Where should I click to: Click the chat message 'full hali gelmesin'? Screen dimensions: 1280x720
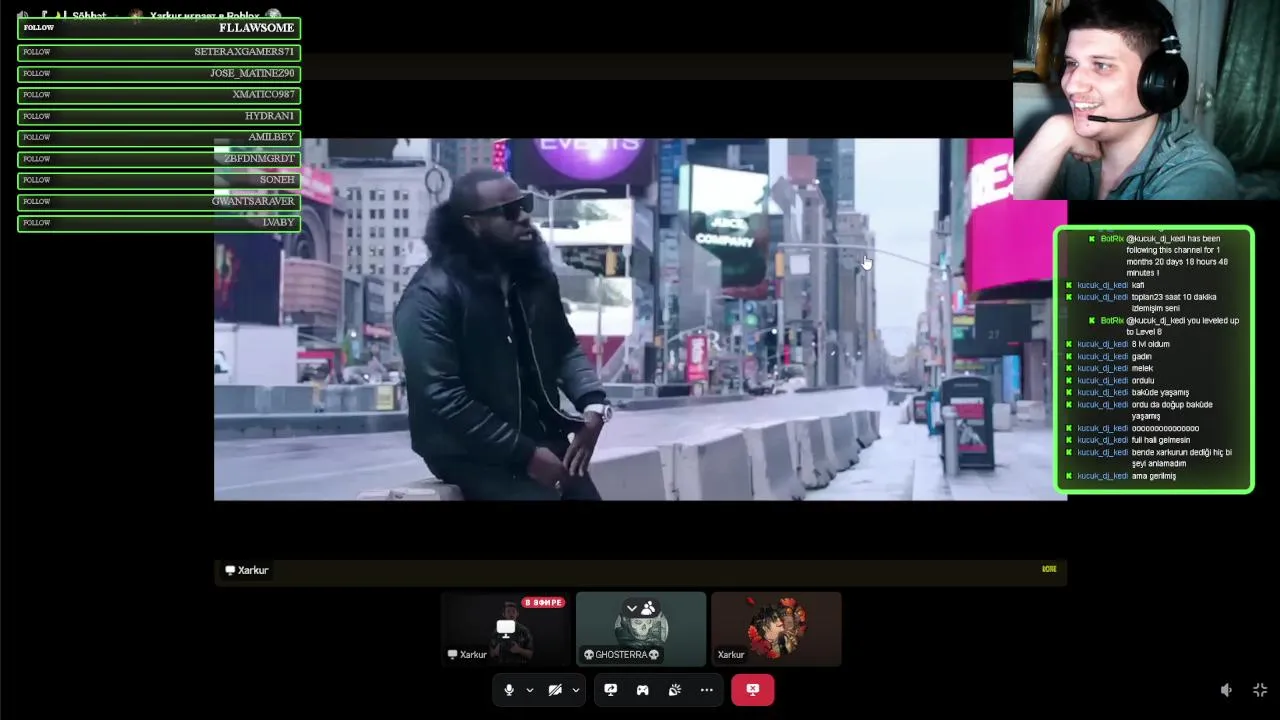point(1161,440)
